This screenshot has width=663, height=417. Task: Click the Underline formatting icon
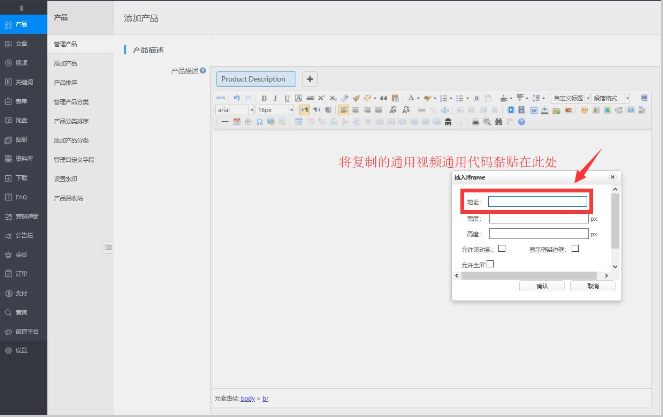point(286,98)
